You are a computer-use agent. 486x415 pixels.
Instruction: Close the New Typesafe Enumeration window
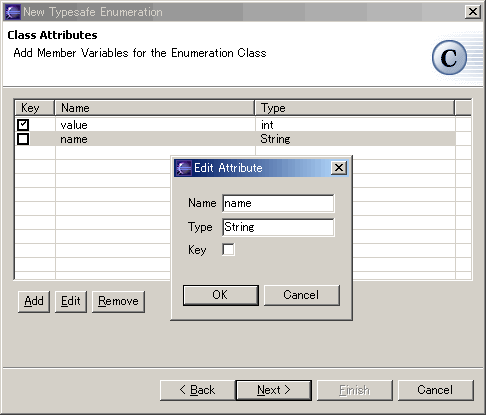473,12
